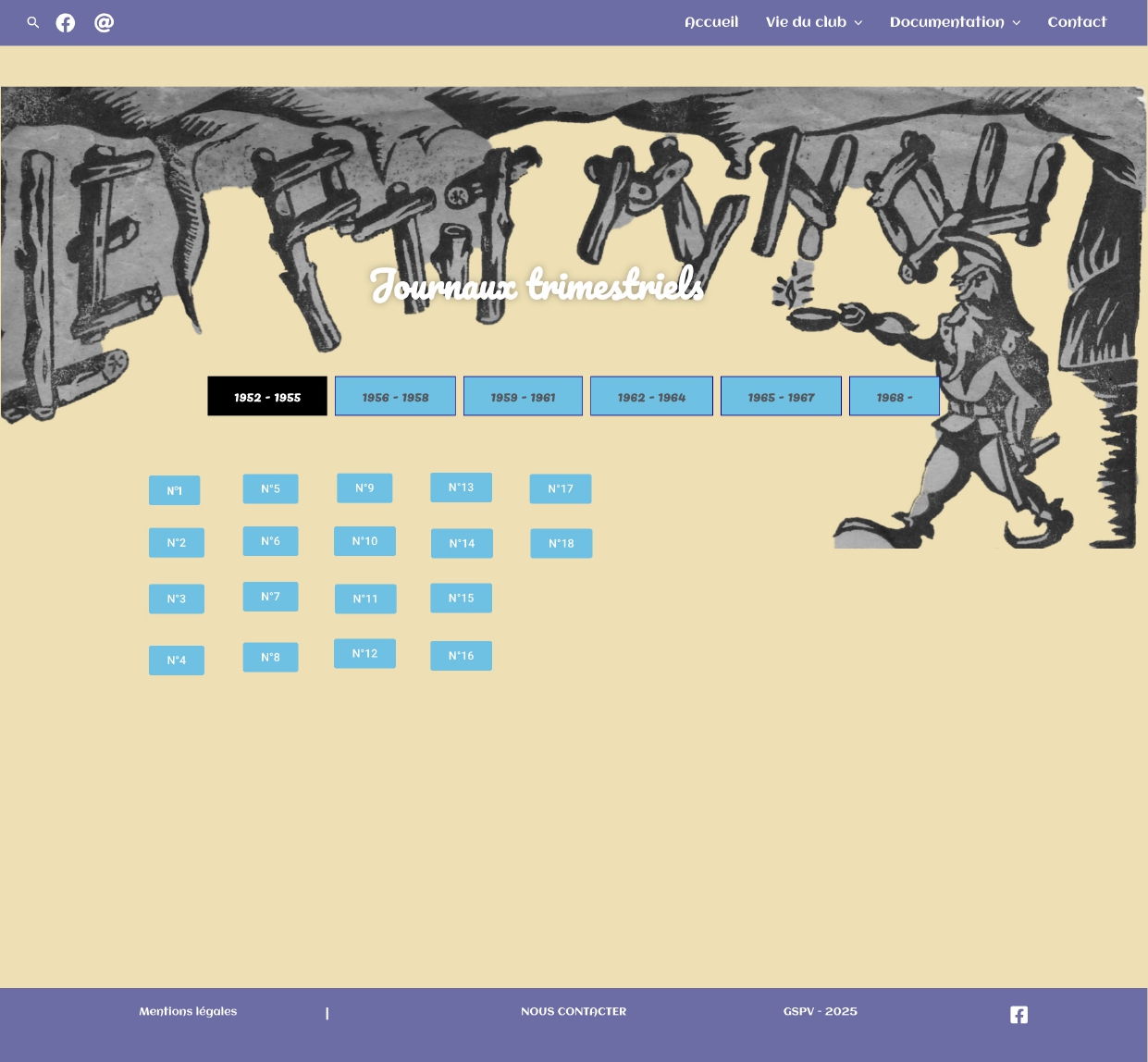Open journal N°15
This screenshot has height=1062, width=1148.
pos(461,599)
